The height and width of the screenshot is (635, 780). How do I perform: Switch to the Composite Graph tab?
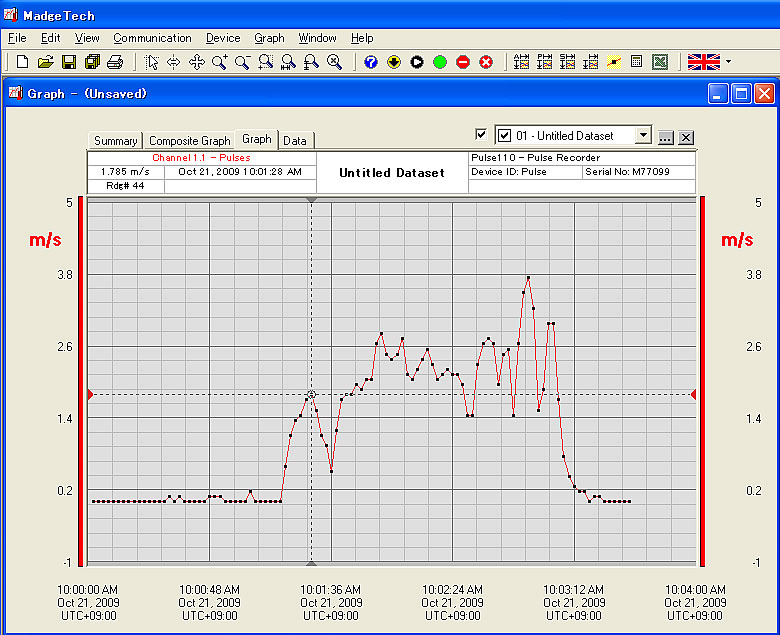tap(189, 141)
